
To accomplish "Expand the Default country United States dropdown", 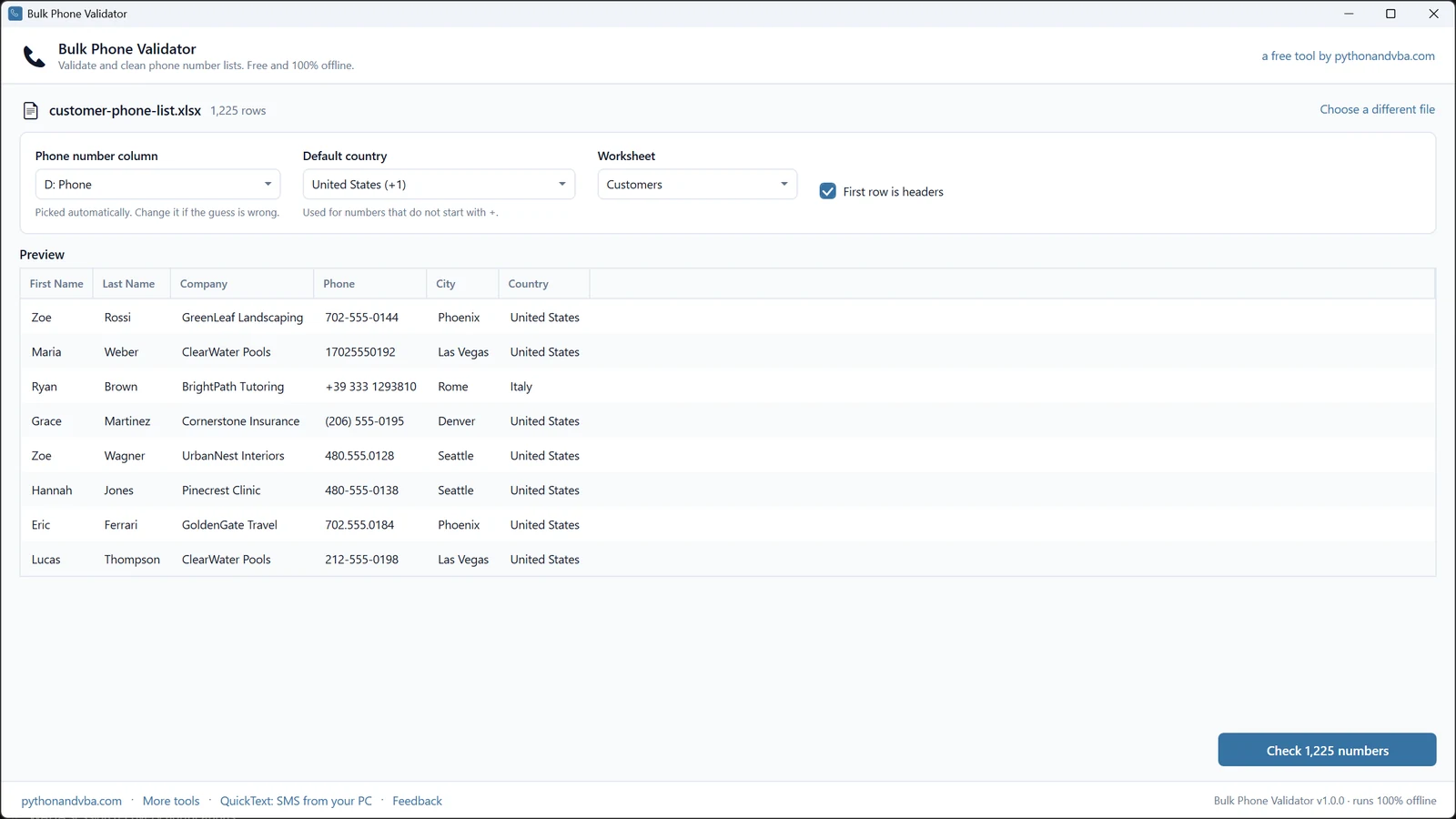I will 439,184.
